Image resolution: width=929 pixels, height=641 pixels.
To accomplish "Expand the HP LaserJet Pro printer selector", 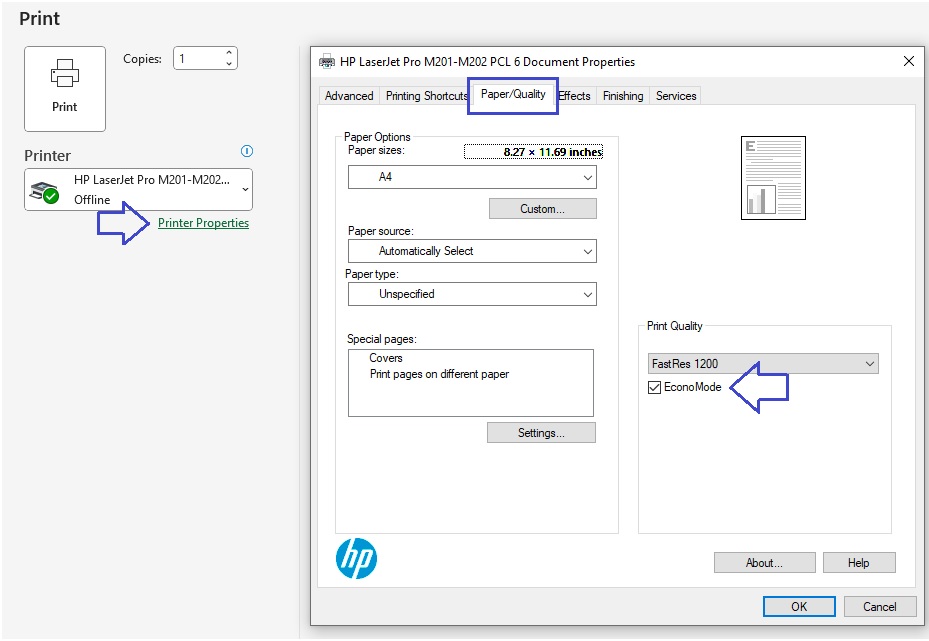I will tap(139, 190).
